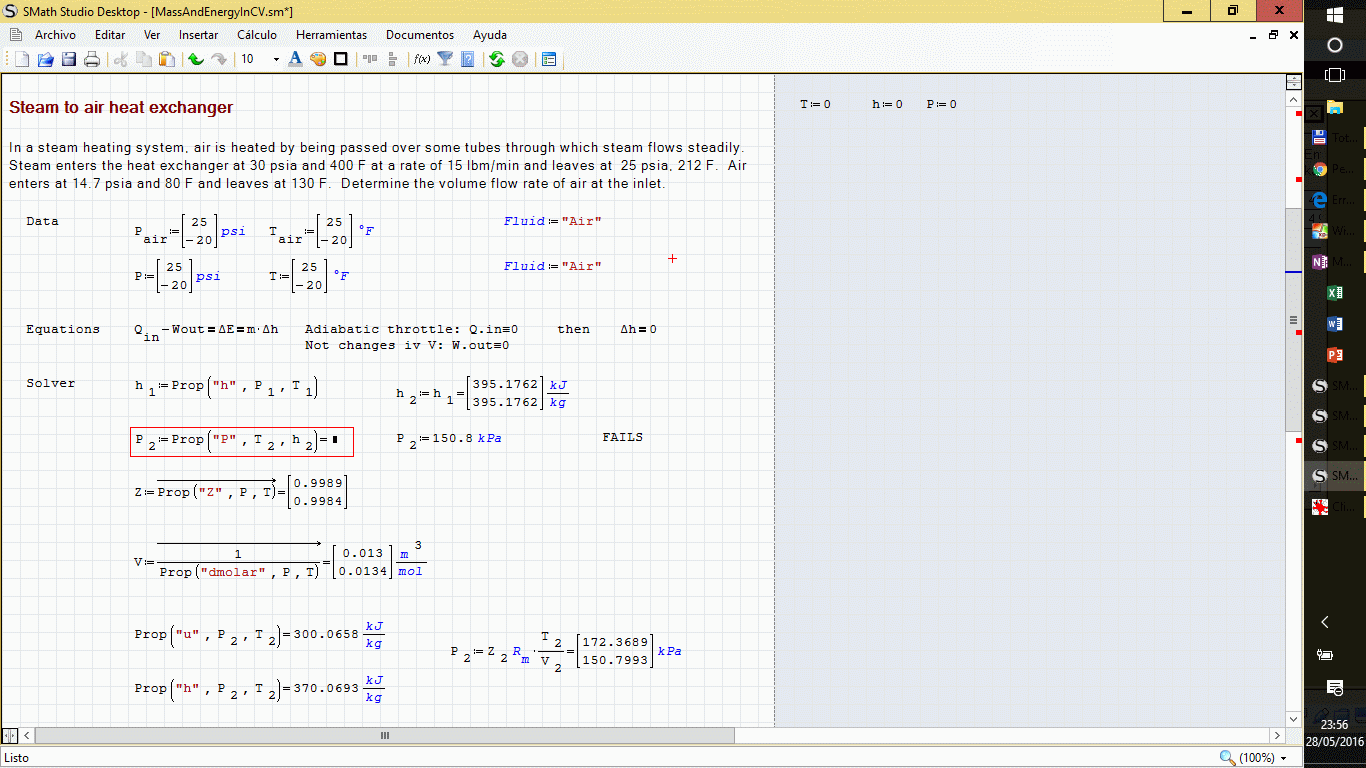Image resolution: width=1366 pixels, height=768 pixels.
Task: Open the text color 'A' tool
Action: [x=295, y=59]
